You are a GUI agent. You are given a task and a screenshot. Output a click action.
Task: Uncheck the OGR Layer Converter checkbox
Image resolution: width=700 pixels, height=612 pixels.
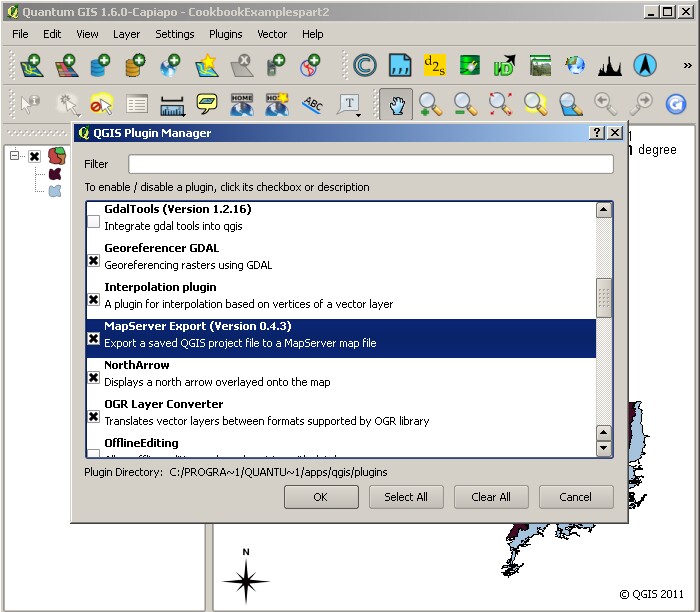(93, 416)
